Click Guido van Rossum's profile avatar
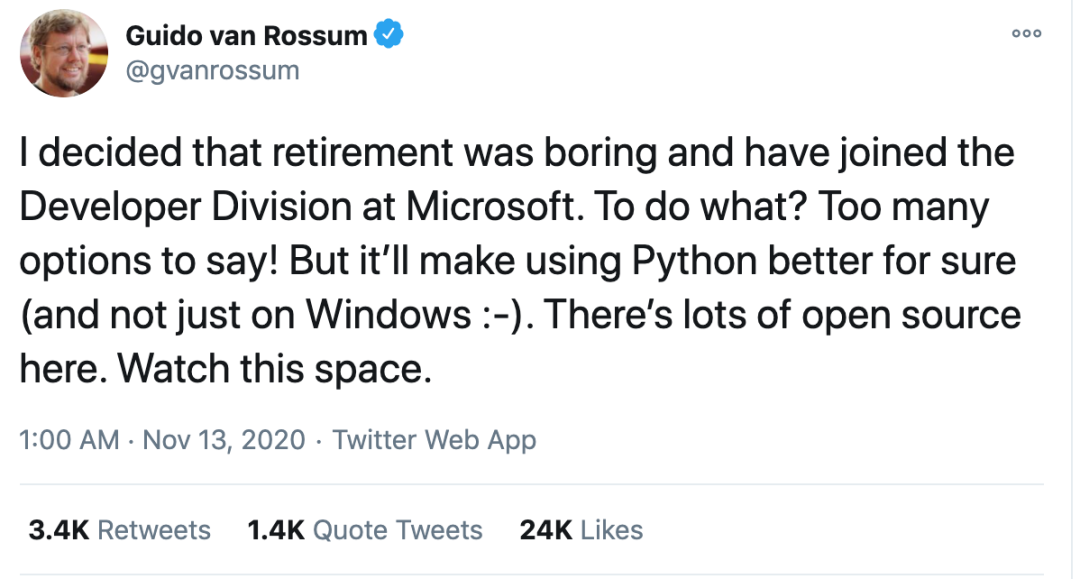The width and height of the screenshot is (1080, 579). (64, 54)
